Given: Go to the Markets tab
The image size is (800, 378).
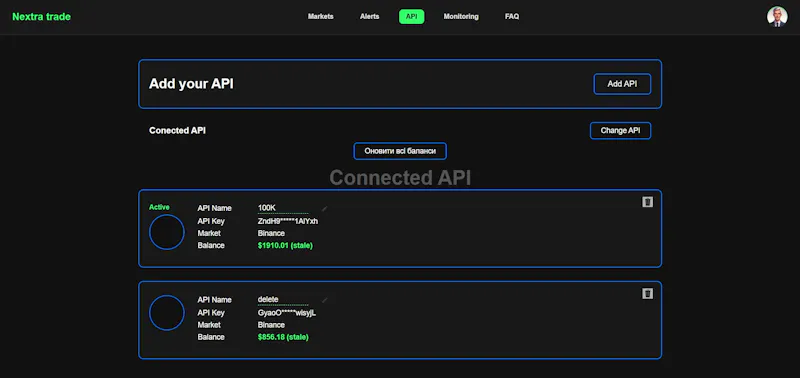Looking at the screenshot, I should [x=320, y=16].
